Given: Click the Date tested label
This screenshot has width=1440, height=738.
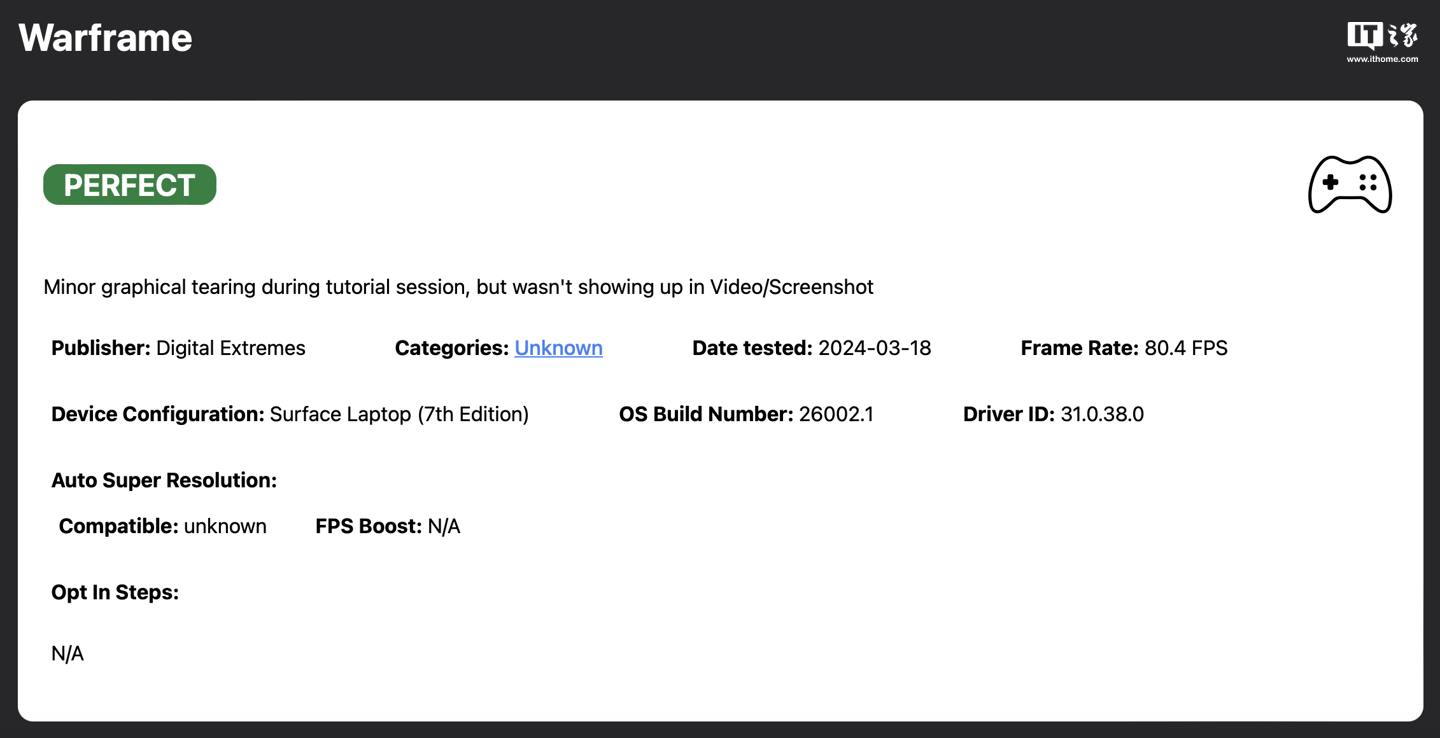Looking at the screenshot, I should click(x=752, y=348).
